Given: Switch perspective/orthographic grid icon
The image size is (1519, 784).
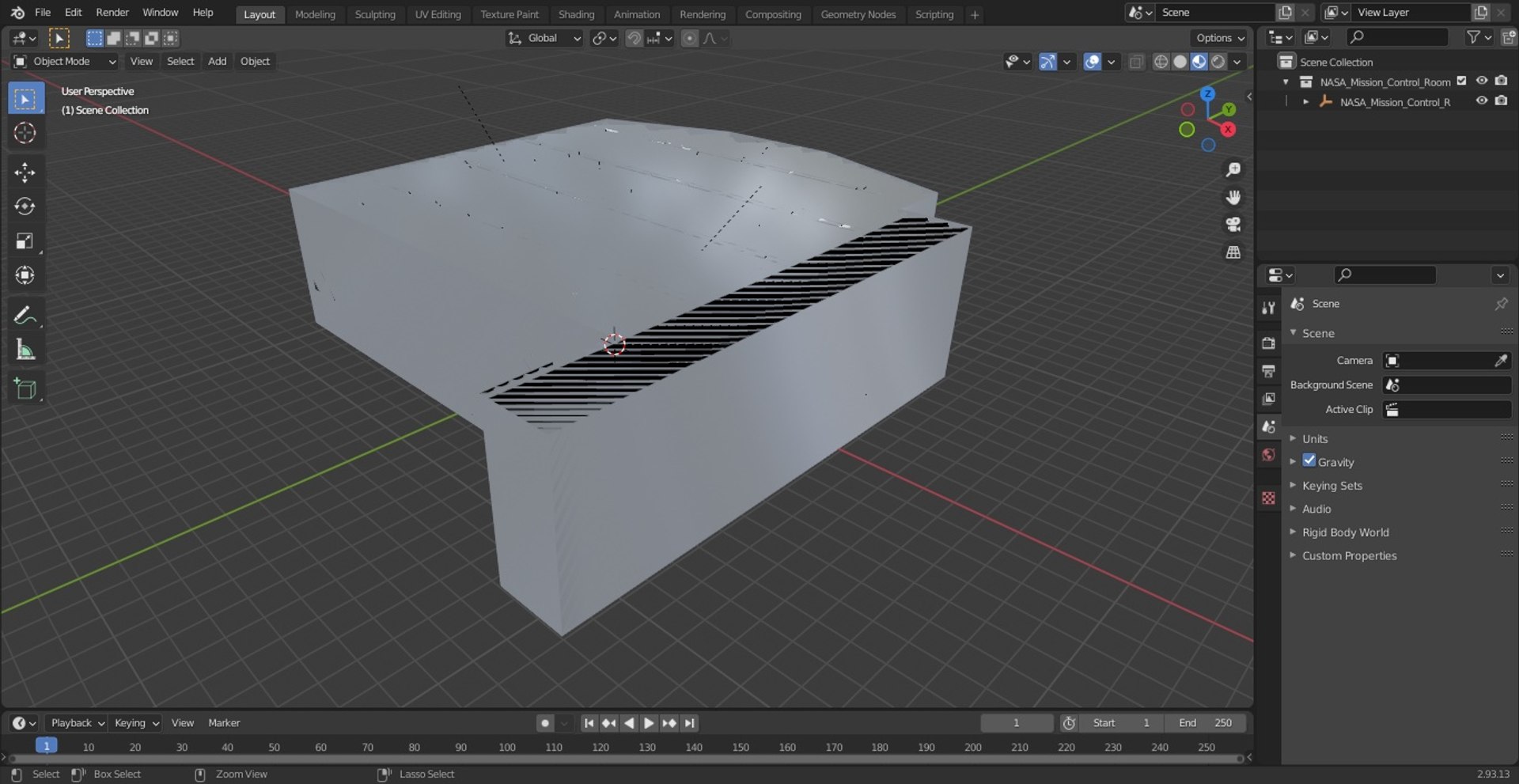Looking at the screenshot, I should click(1233, 252).
